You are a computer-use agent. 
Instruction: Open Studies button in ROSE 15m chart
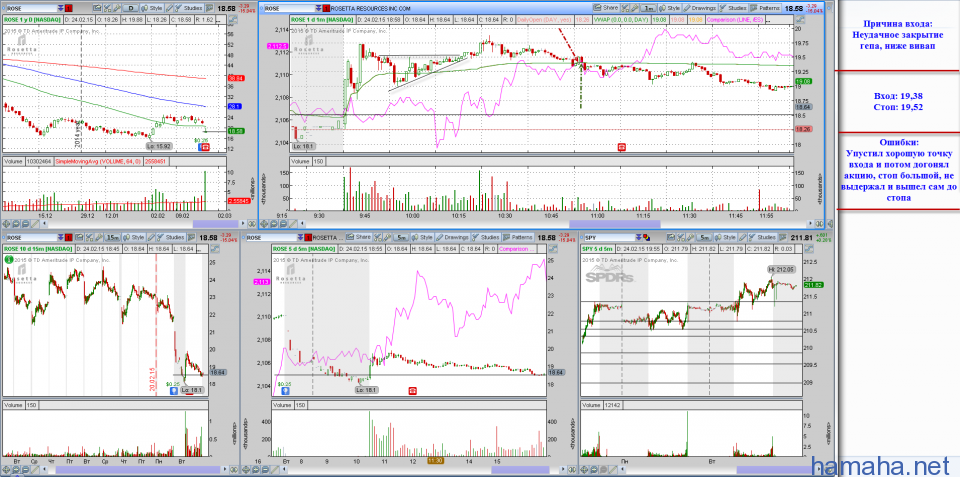point(171,238)
